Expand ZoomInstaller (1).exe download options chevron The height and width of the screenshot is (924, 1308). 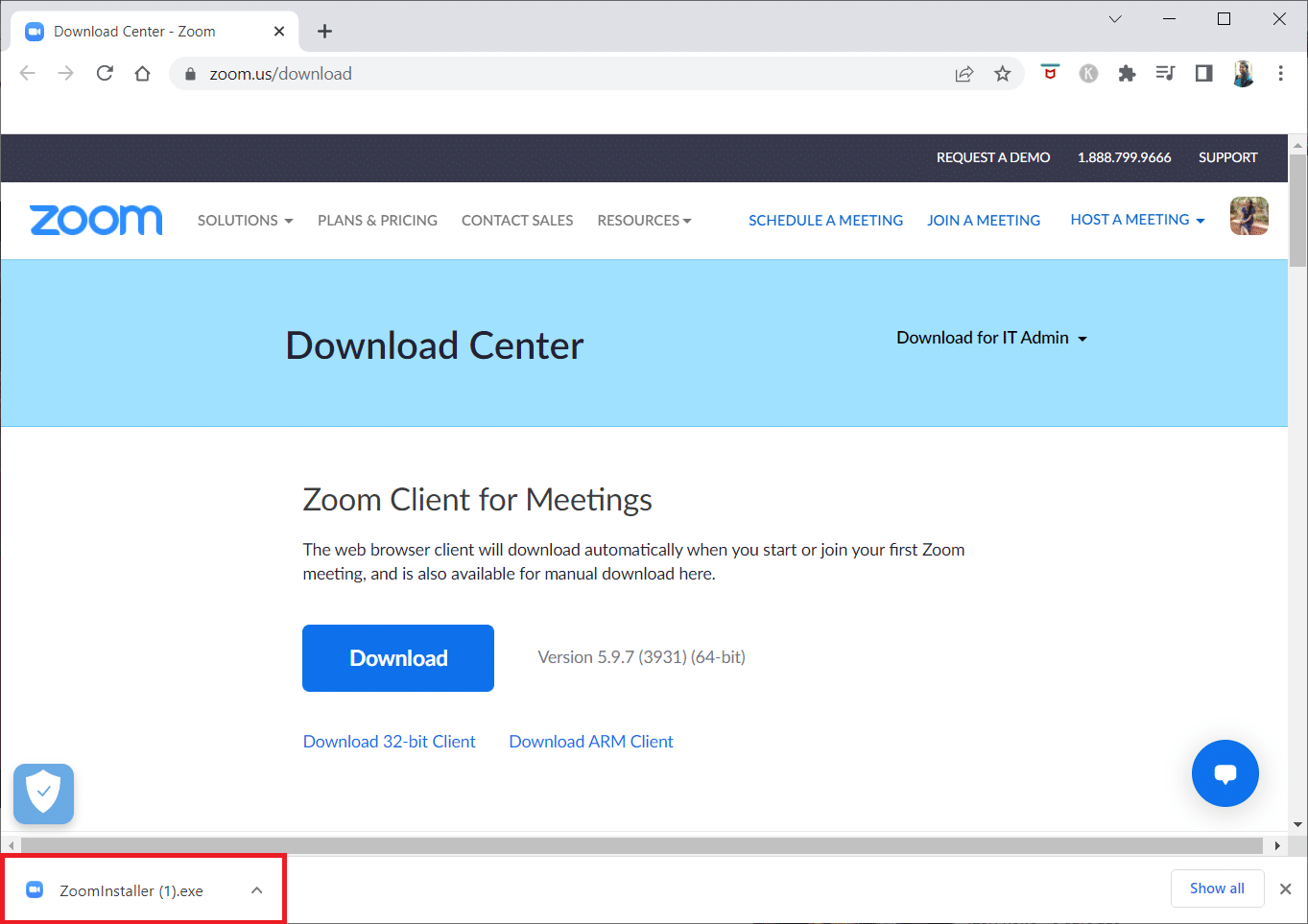(256, 890)
